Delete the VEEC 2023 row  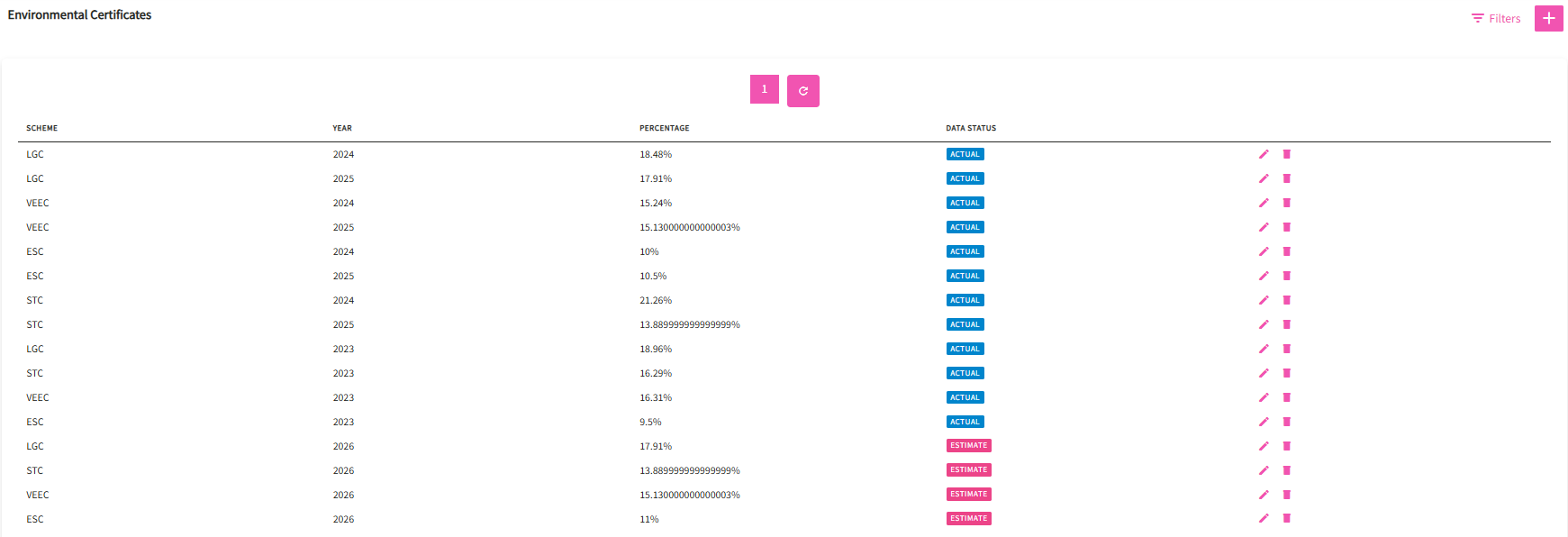1286,397
